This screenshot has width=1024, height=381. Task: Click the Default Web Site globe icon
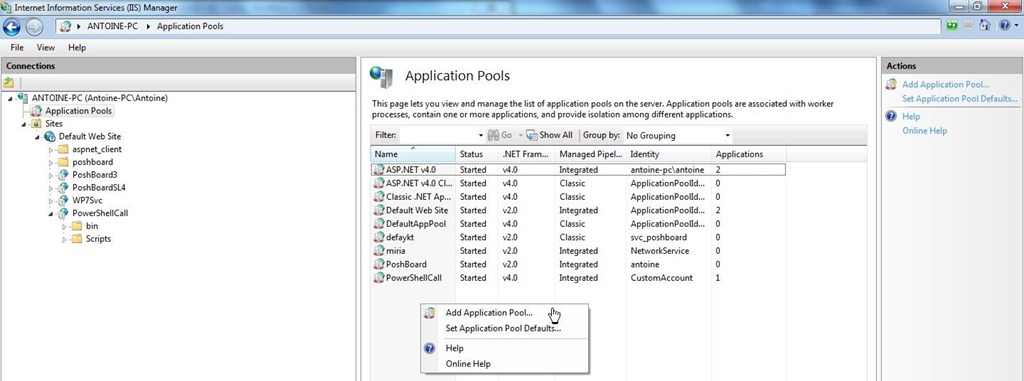[50, 137]
